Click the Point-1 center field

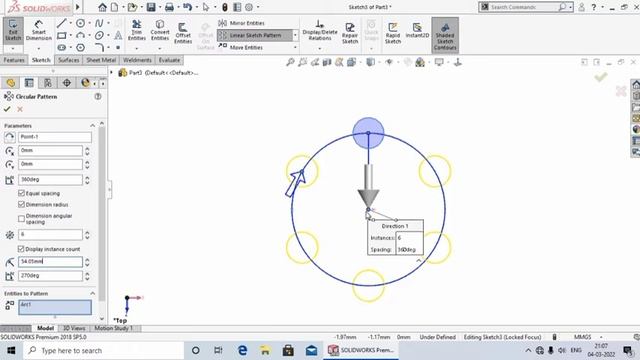click(x=55, y=137)
